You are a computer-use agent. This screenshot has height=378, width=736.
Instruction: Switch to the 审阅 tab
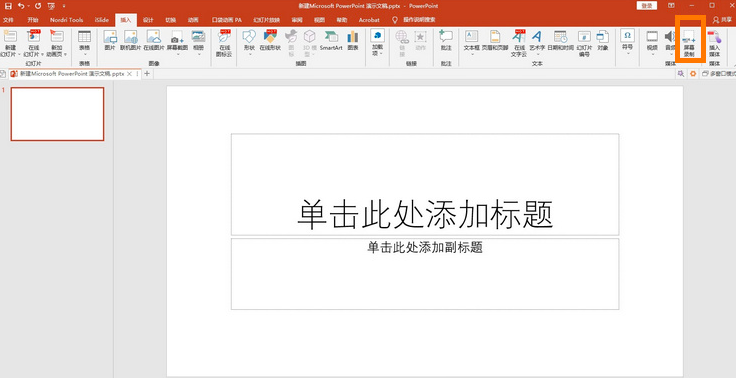(x=297, y=20)
